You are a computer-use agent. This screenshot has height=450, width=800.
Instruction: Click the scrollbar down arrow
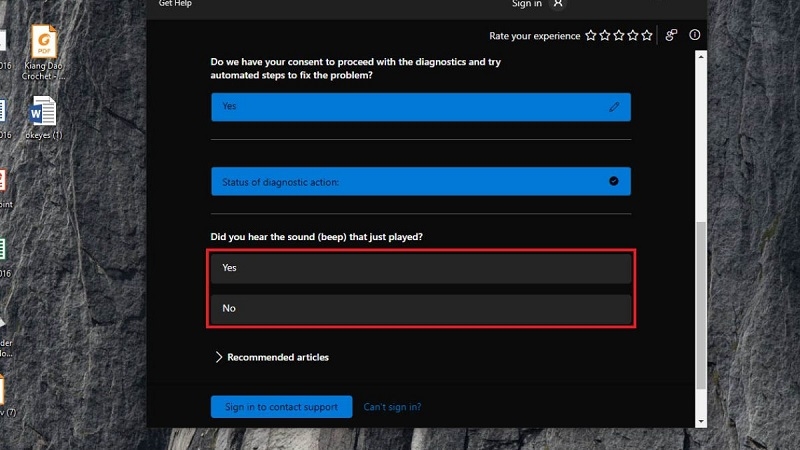(x=701, y=421)
